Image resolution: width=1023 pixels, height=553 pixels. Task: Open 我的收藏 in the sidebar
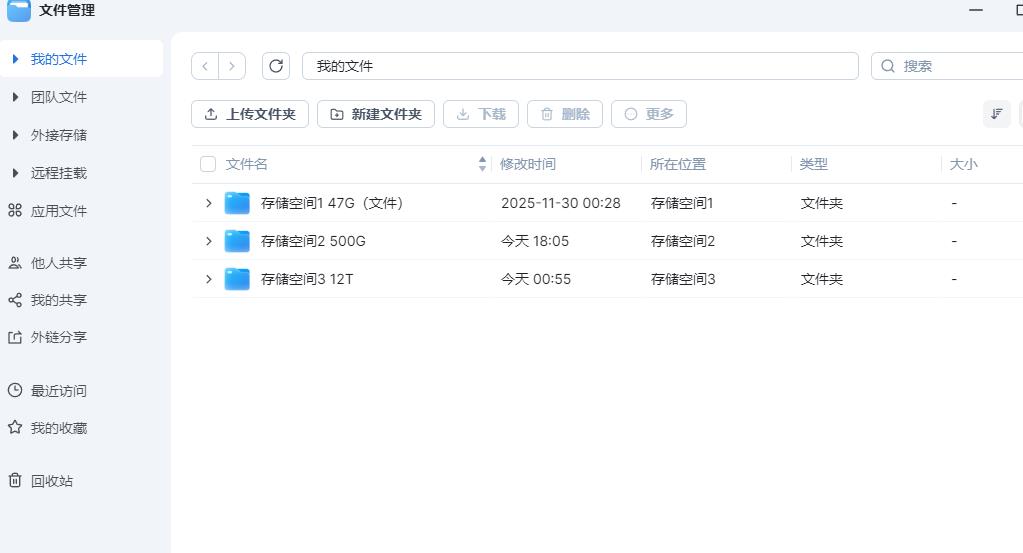(59, 428)
